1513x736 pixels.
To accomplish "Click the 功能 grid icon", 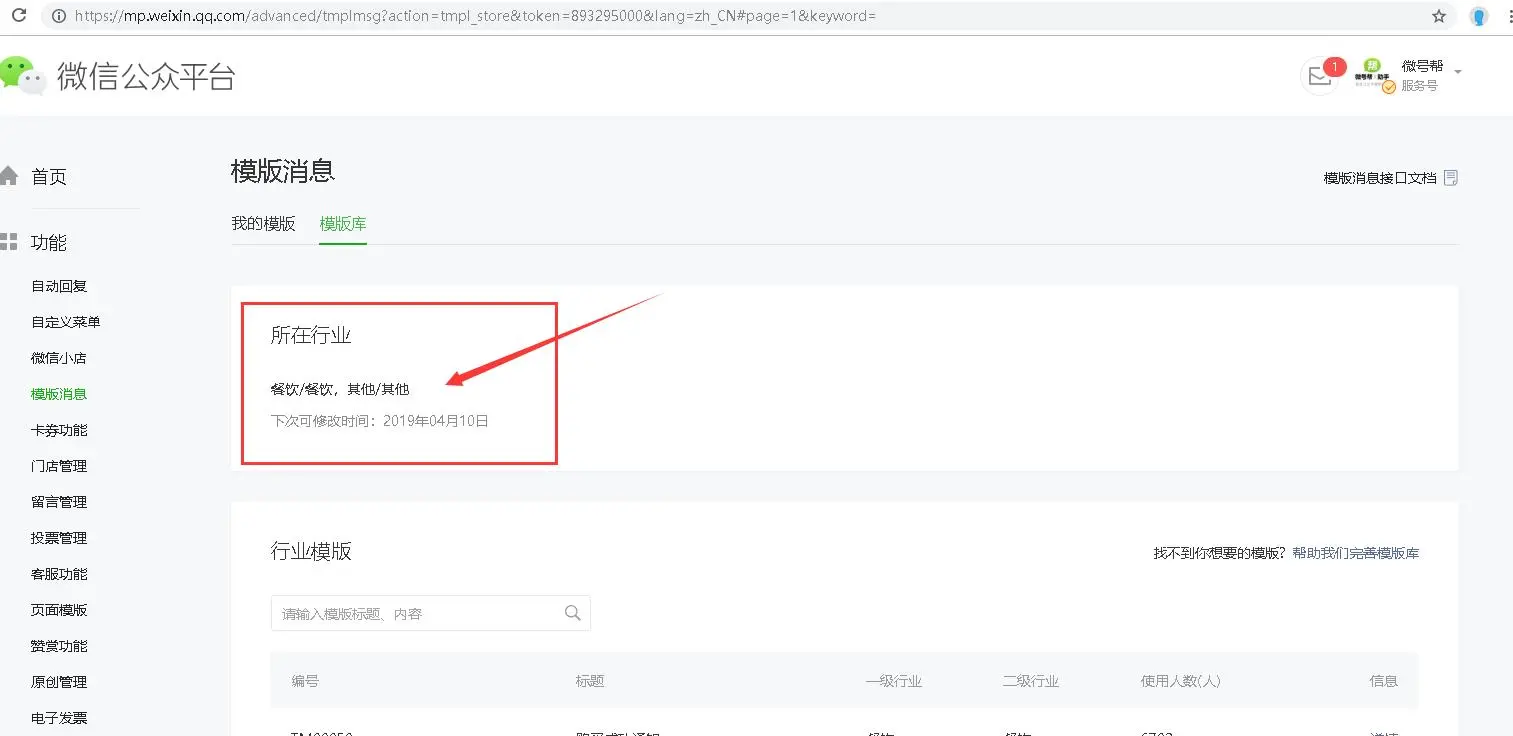I will [9, 242].
